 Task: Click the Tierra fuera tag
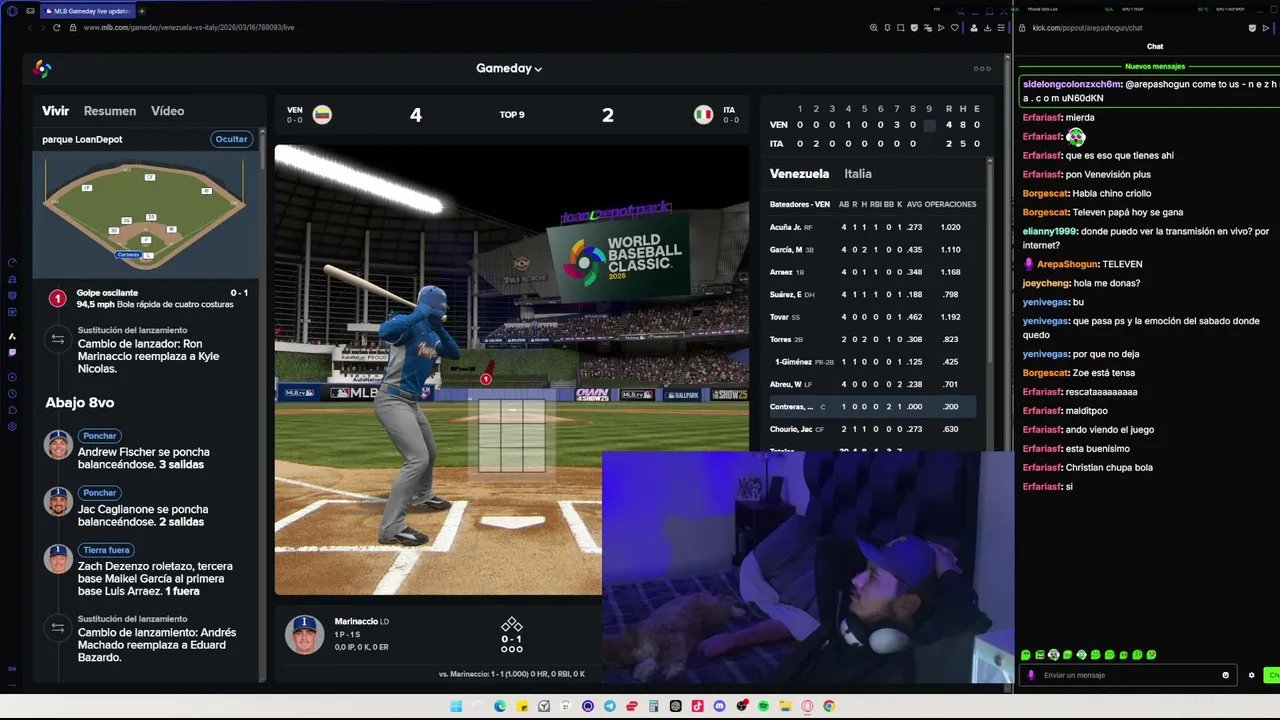106,550
